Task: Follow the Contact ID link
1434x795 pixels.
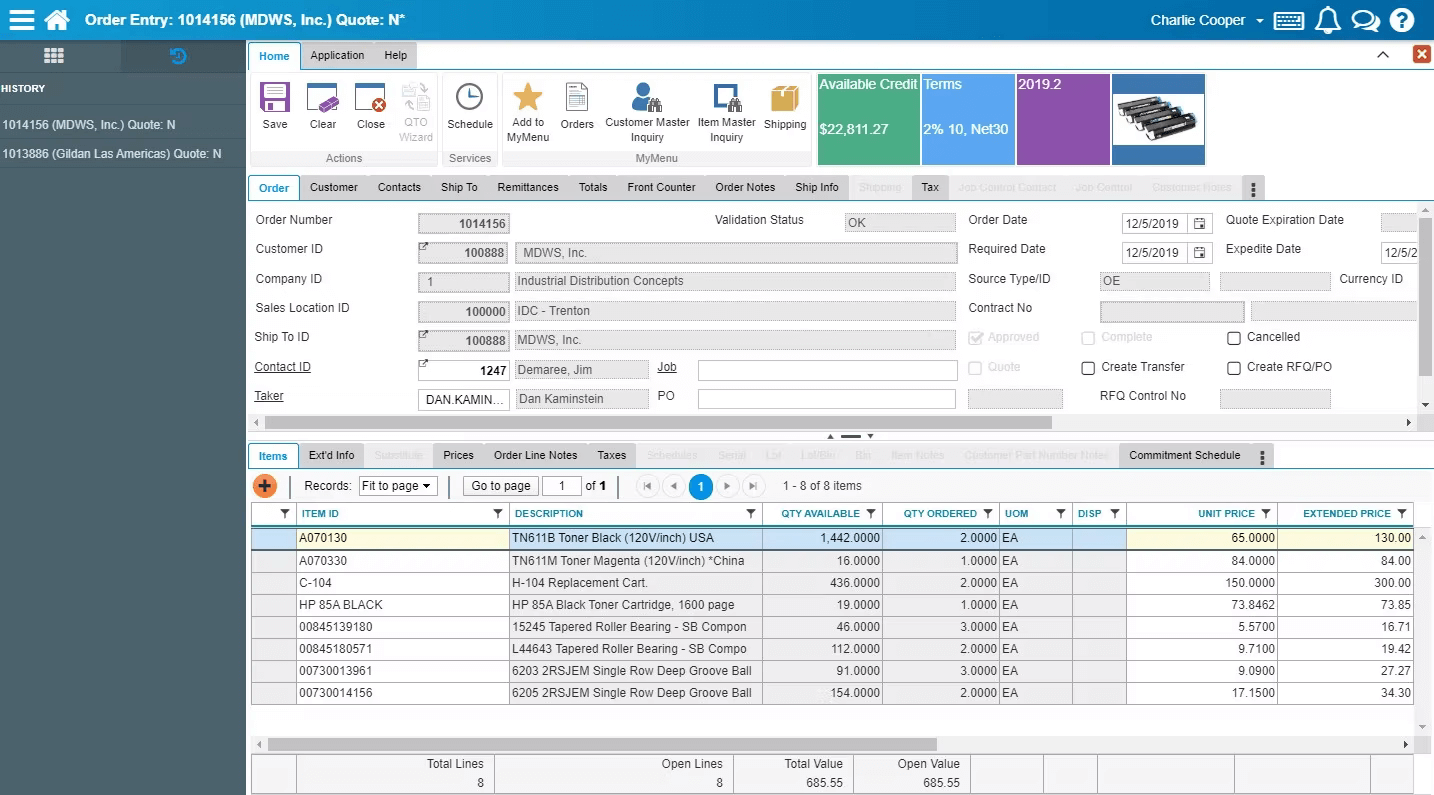Action: 282,366
